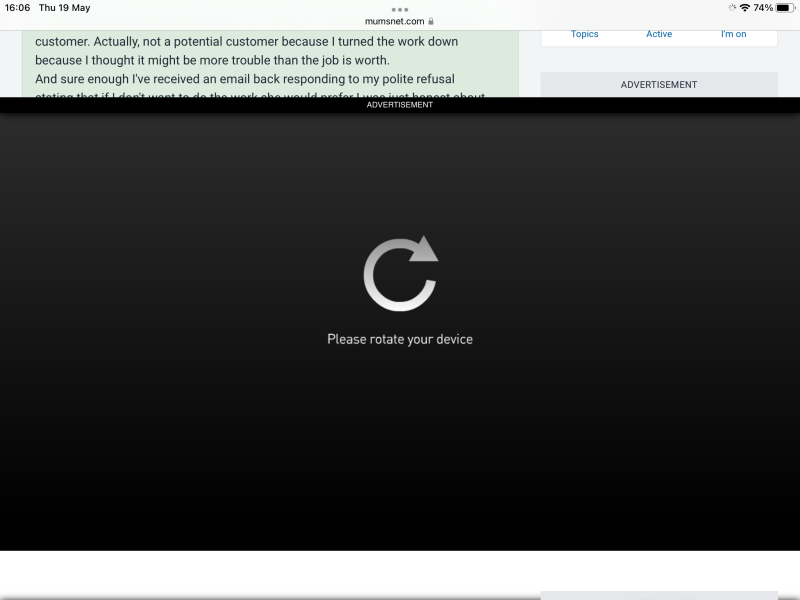Tap the Thu 19 May date
Image resolution: width=800 pixels, height=600 pixels.
coord(65,8)
